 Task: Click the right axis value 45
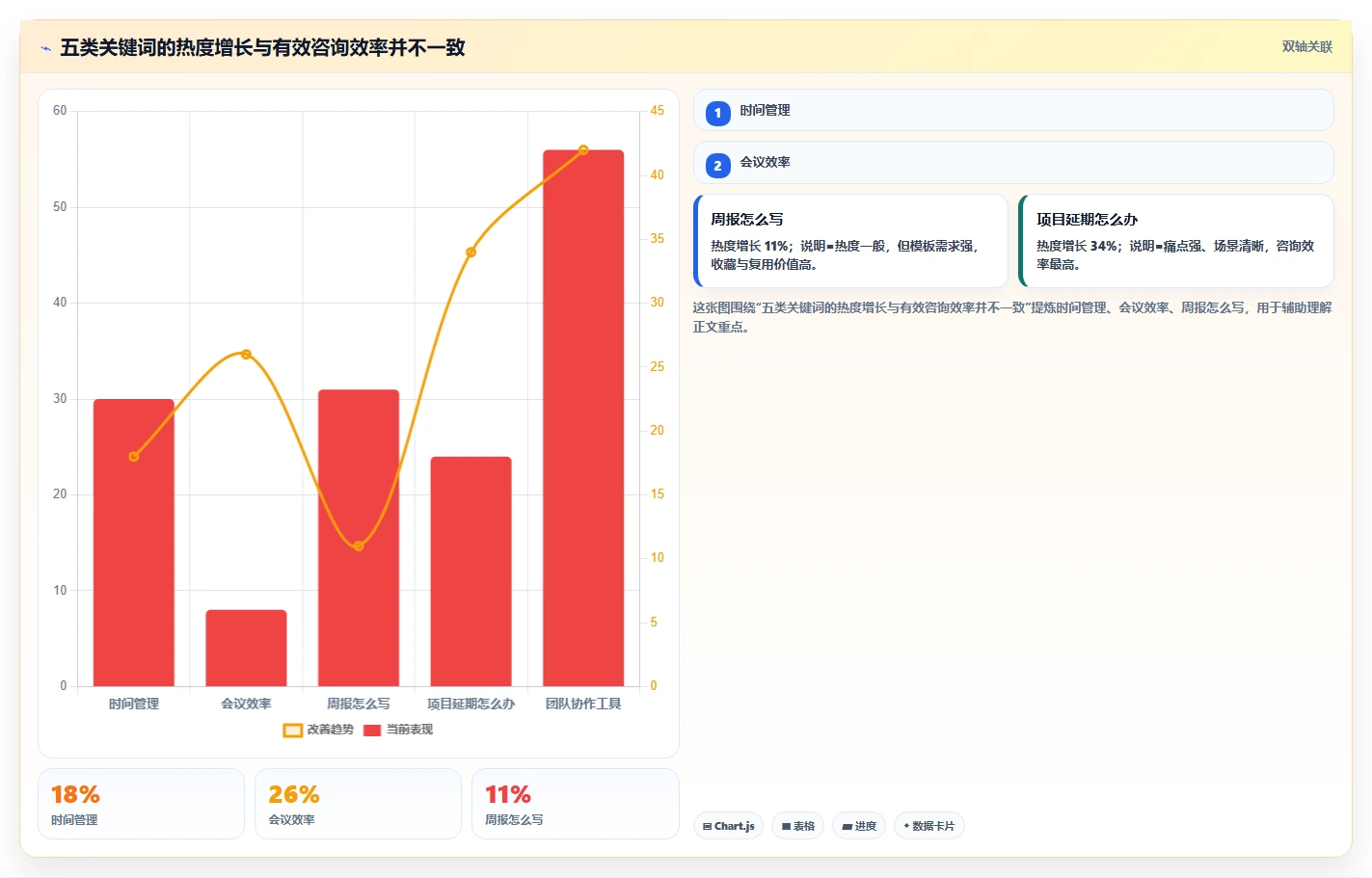[x=657, y=111]
